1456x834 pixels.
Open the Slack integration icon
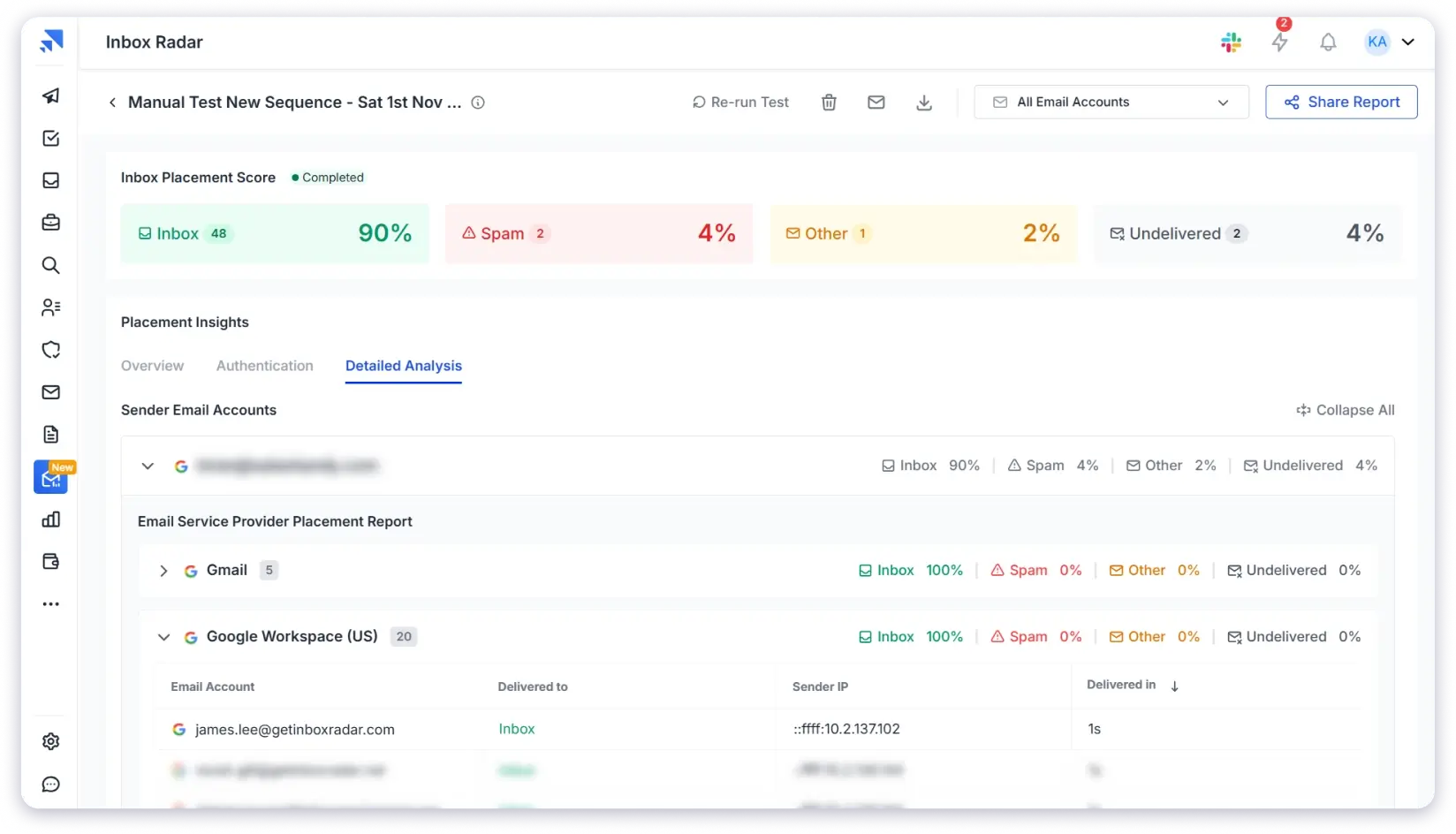(x=1231, y=42)
